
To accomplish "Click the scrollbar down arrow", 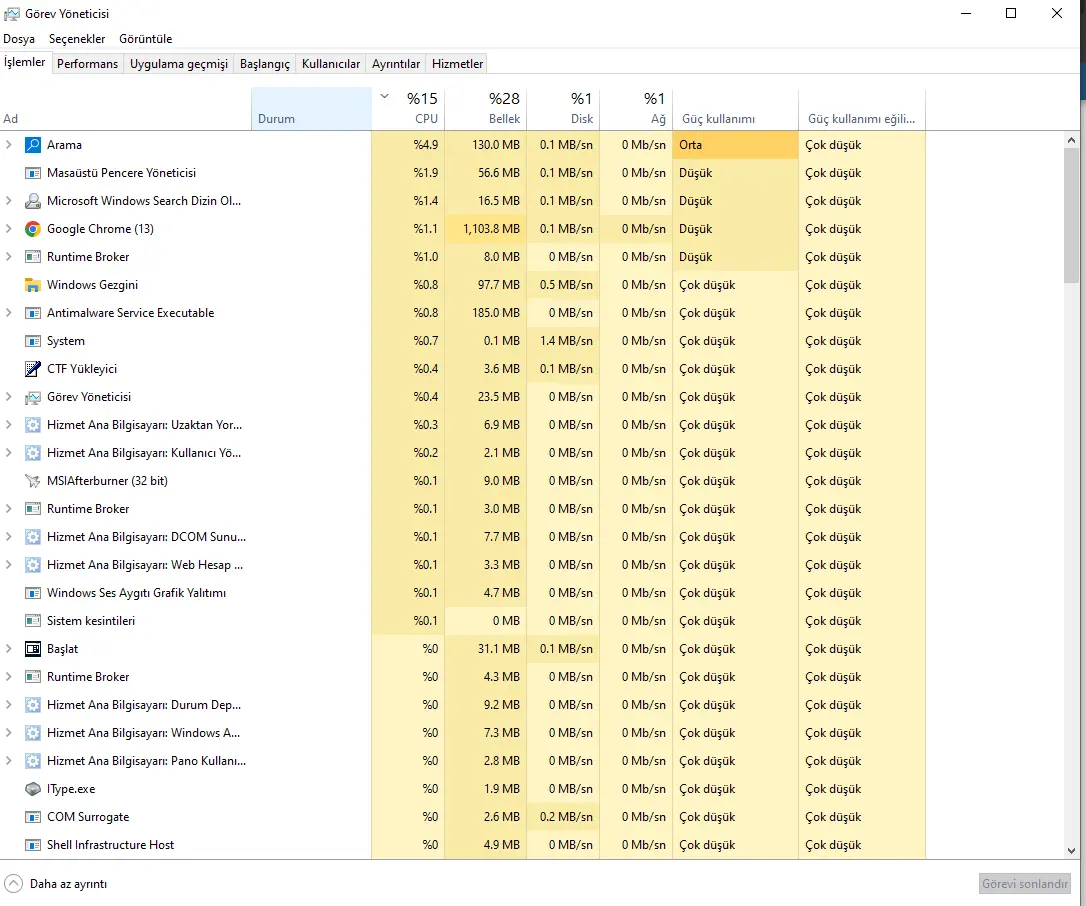I will tap(1071, 851).
